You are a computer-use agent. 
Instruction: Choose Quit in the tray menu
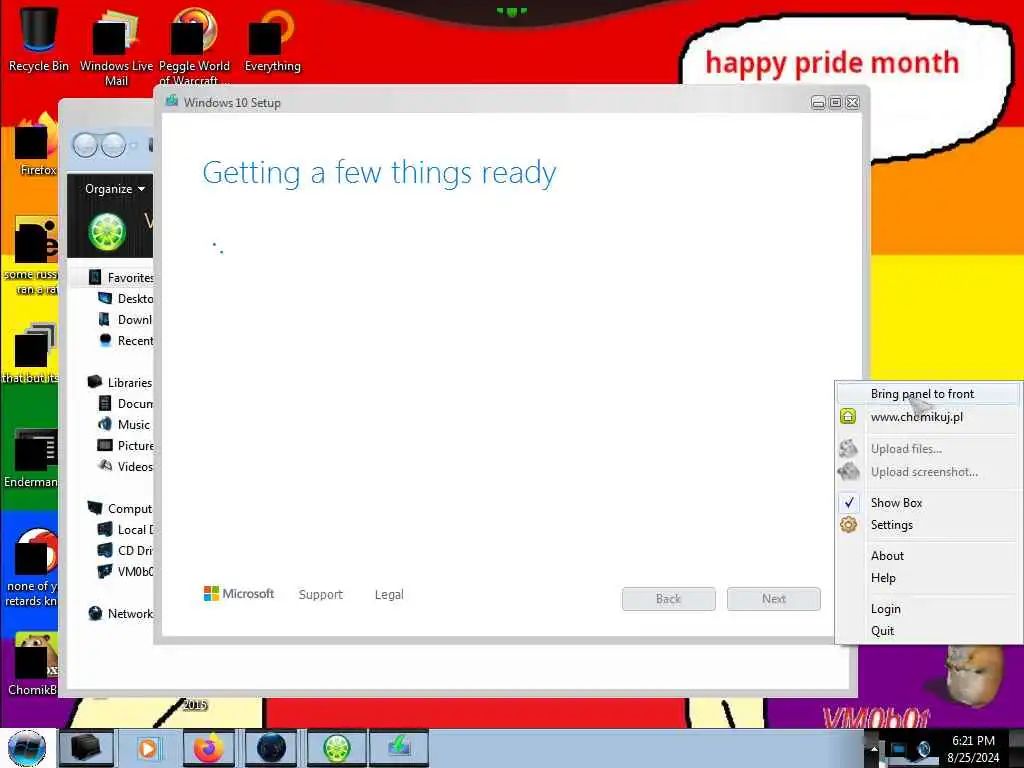pyautogui.click(x=928, y=631)
